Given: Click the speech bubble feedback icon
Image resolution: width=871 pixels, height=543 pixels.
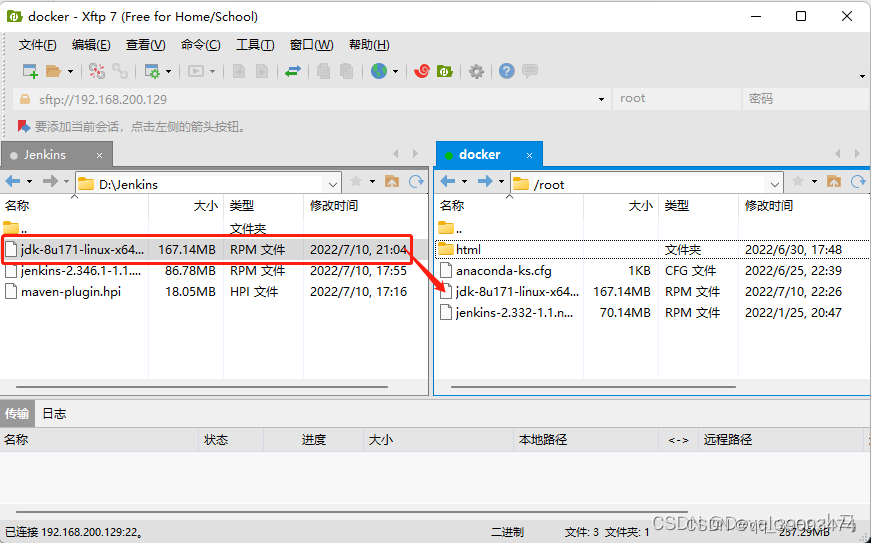Looking at the screenshot, I should click(530, 71).
